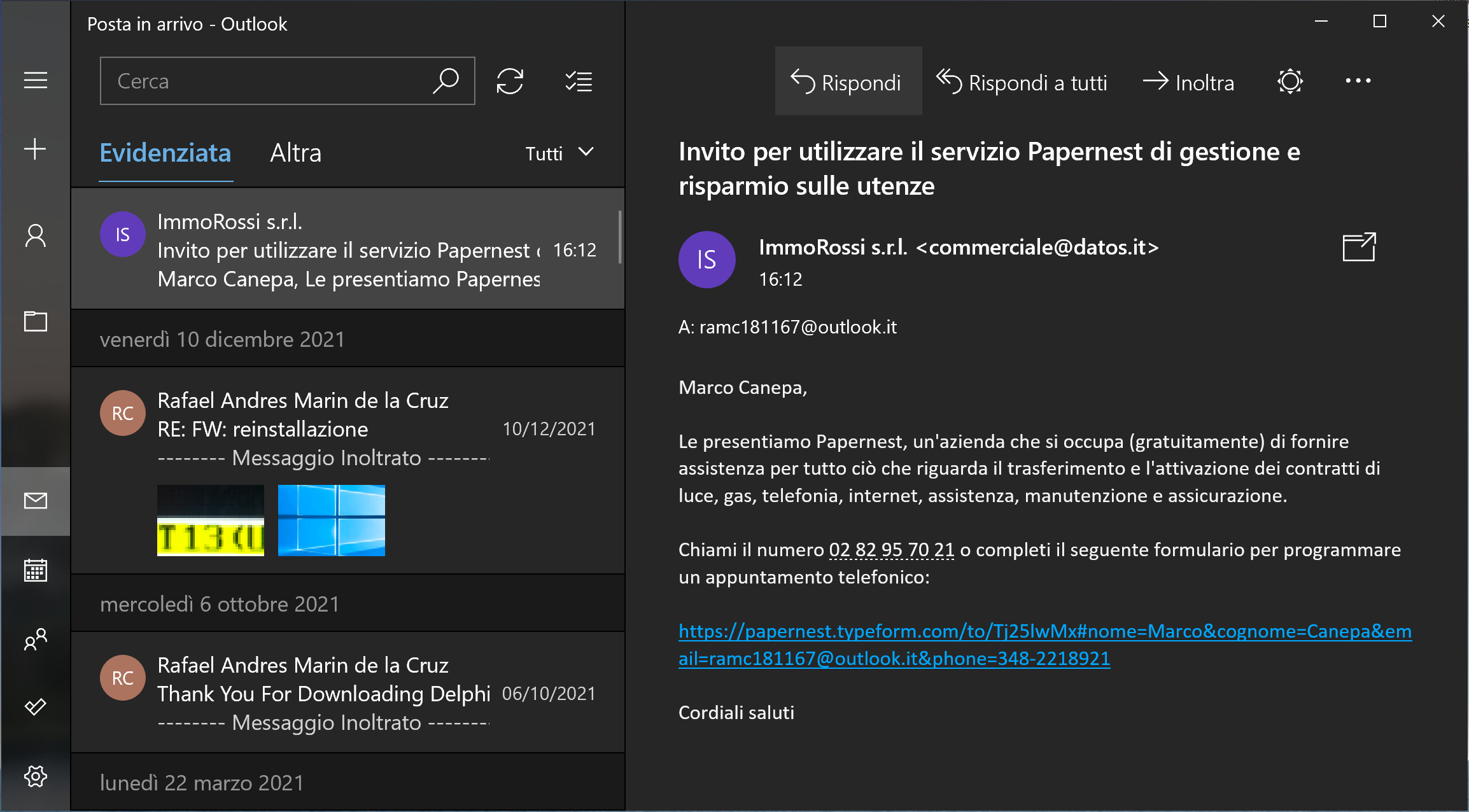The height and width of the screenshot is (812, 1469).
Task: Sync this view with refresh icon
Action: [510, 81]
